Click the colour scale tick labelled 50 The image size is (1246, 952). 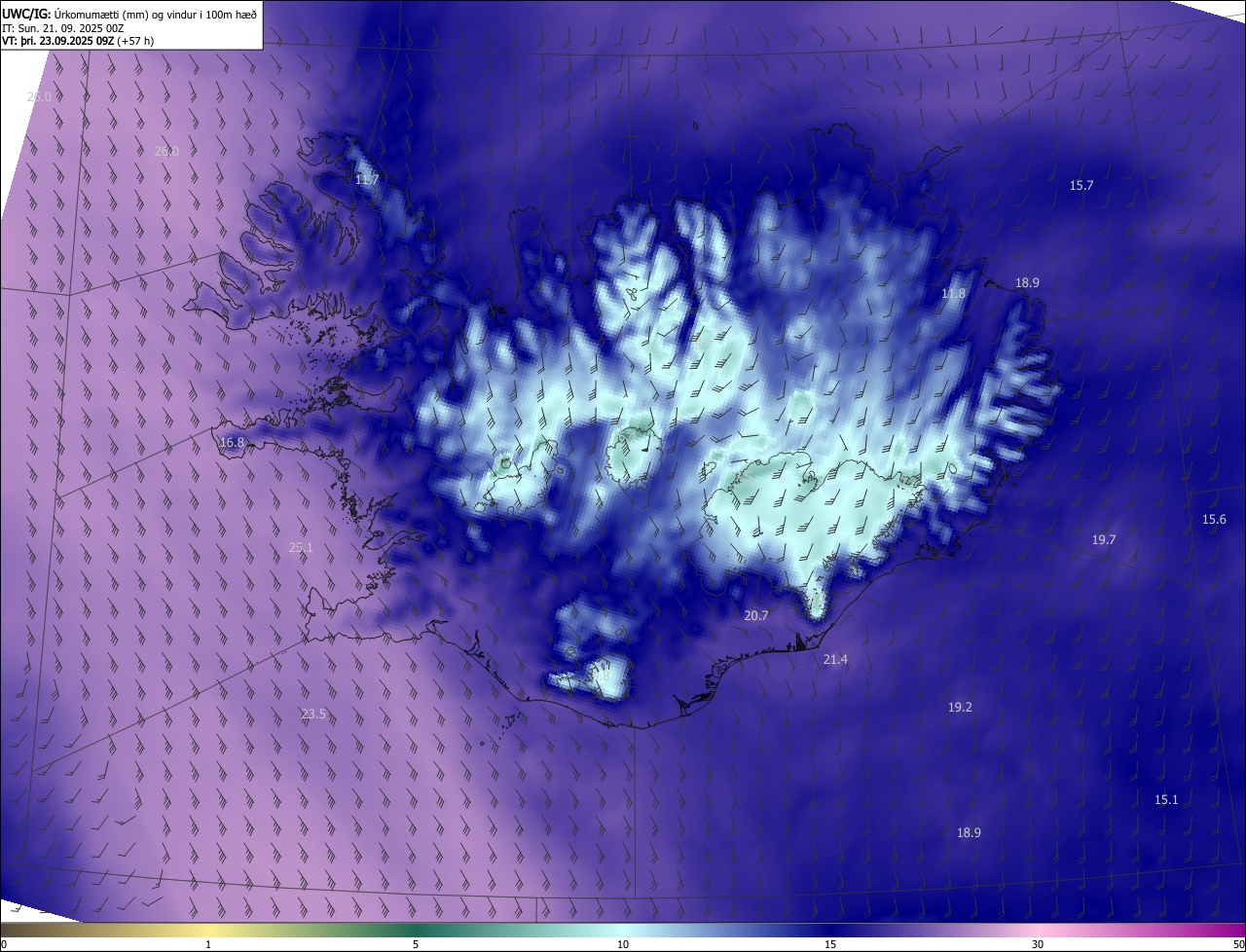click(x=1238, y=944)
